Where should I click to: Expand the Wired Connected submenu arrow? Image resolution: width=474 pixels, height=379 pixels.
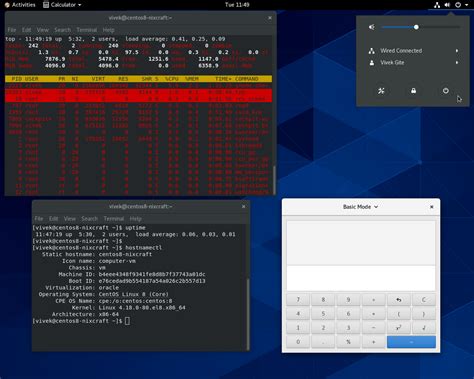(457, 51)
